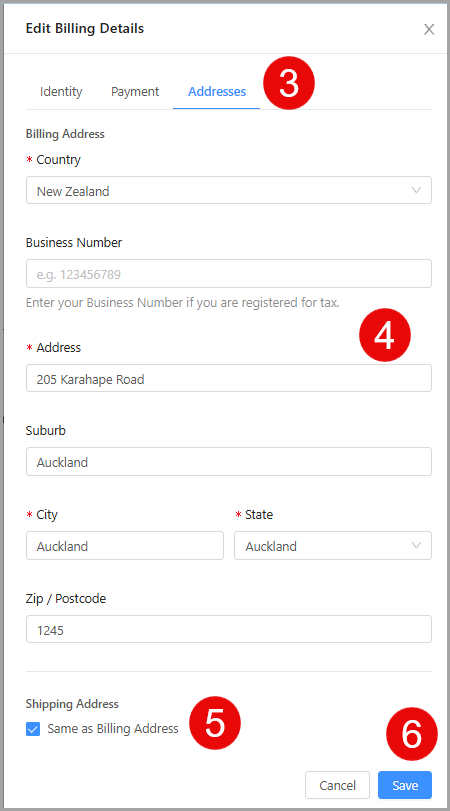Screen dimensions: 450x811
Task: Click the chevron arrow in Country field
Action: pyautogui.click(x=416, y=190)
